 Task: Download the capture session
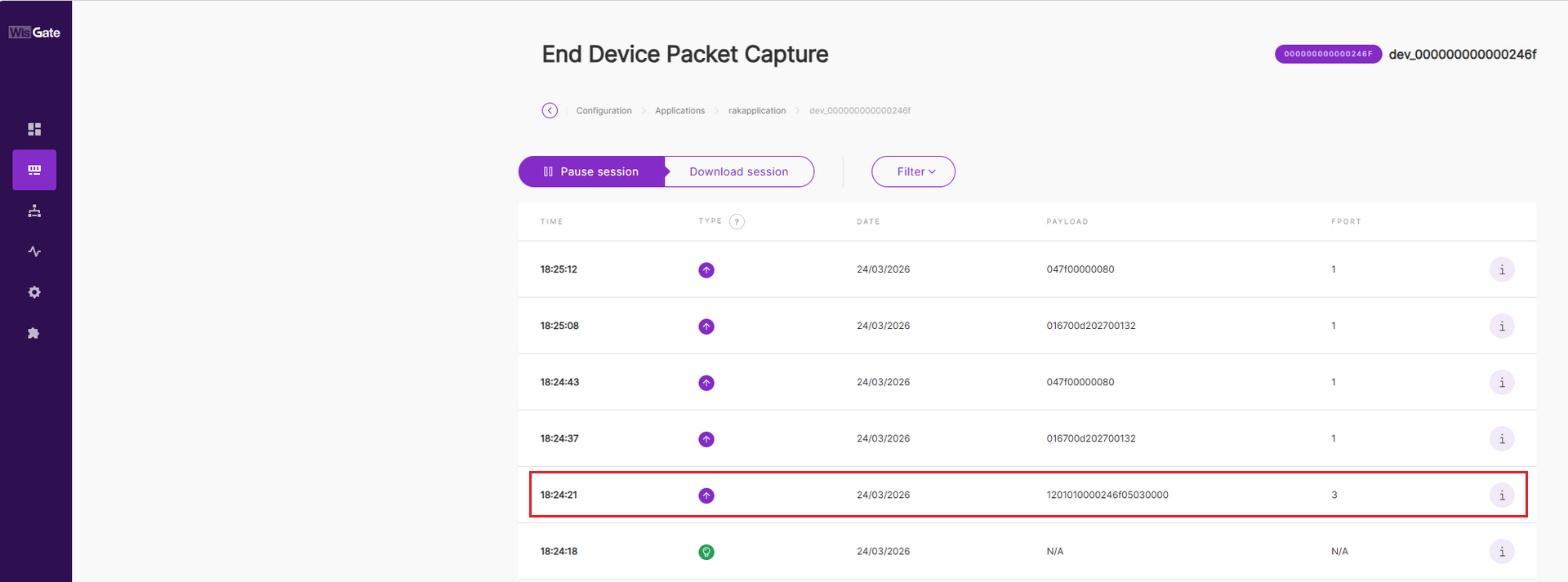point(738,171)
